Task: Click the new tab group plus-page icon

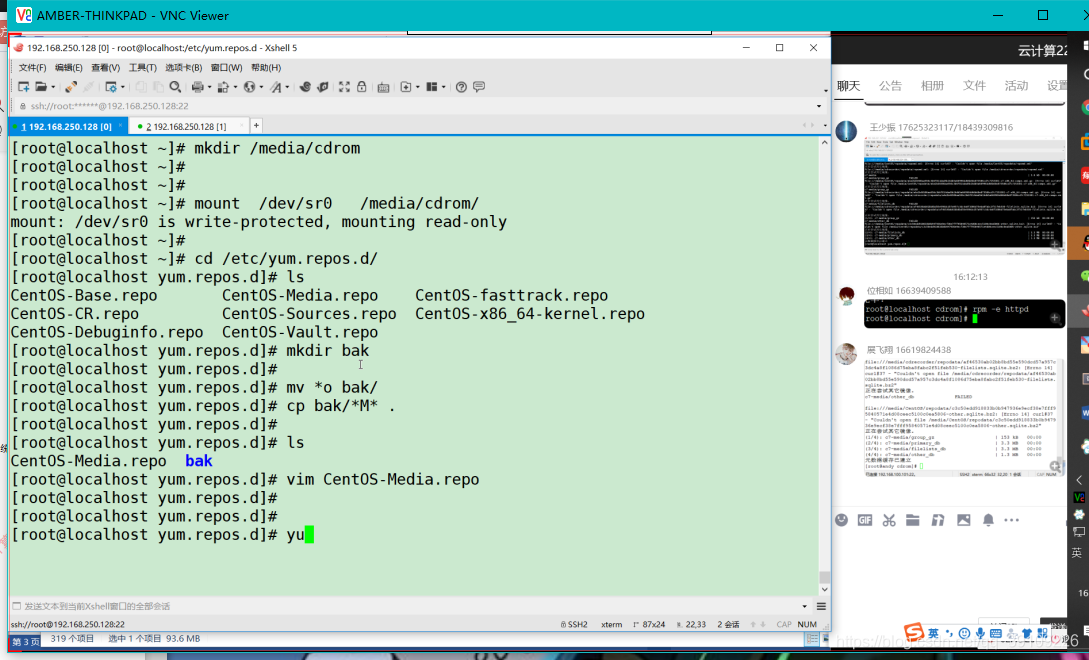Action: point(406,87)
